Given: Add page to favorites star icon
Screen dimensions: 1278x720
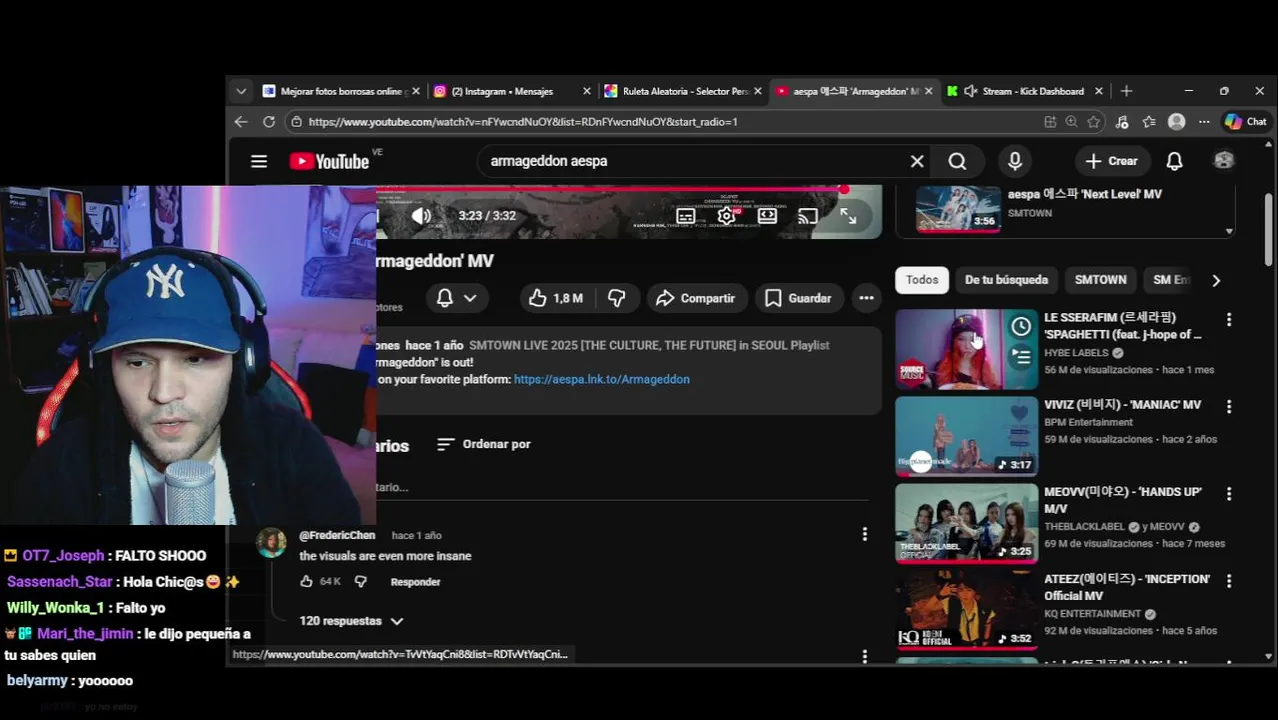Looking at the screenshot, I should coord(1094,122).
